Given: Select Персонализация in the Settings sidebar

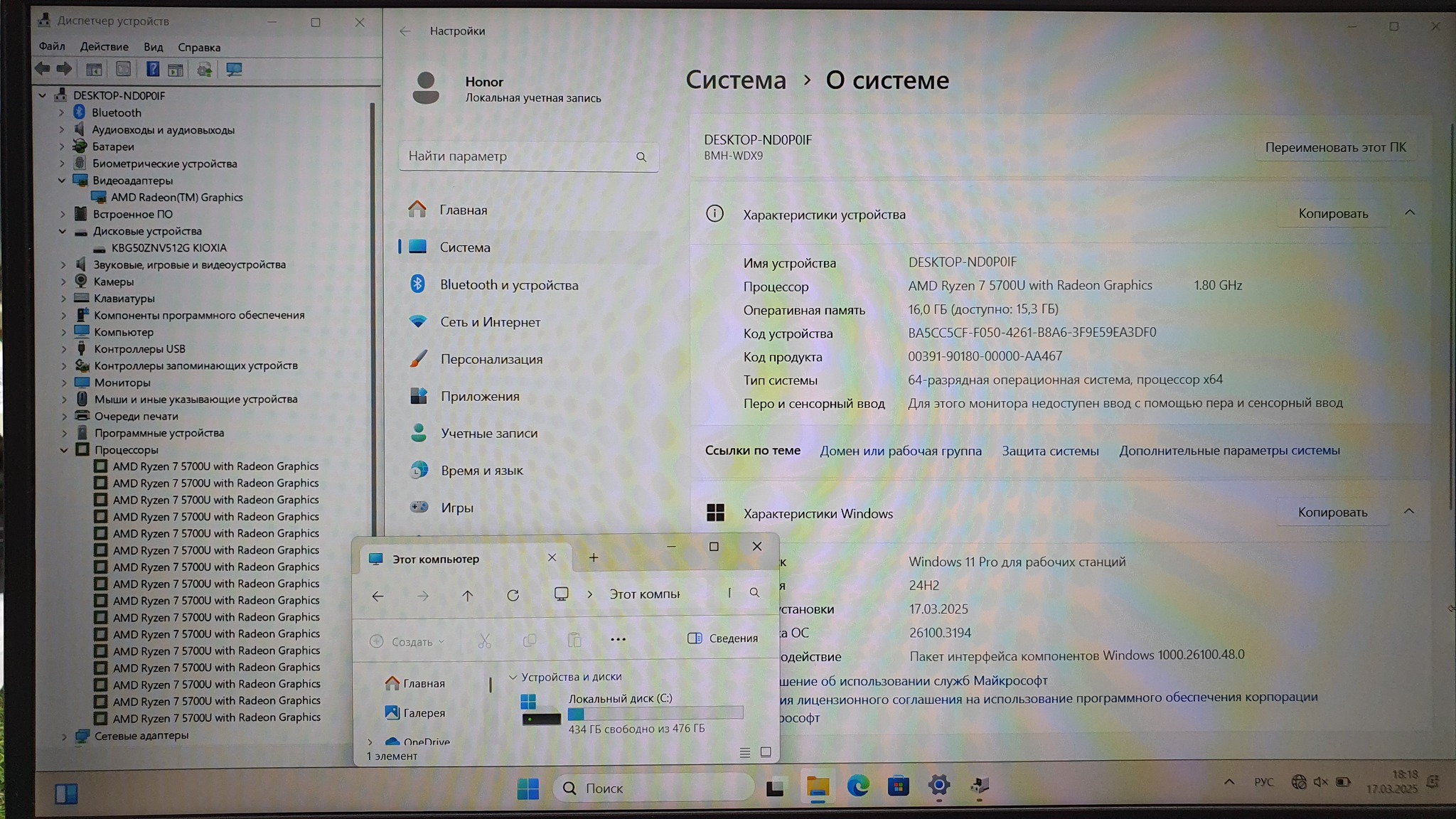Looking at the screenshot, I should (491, 359).
